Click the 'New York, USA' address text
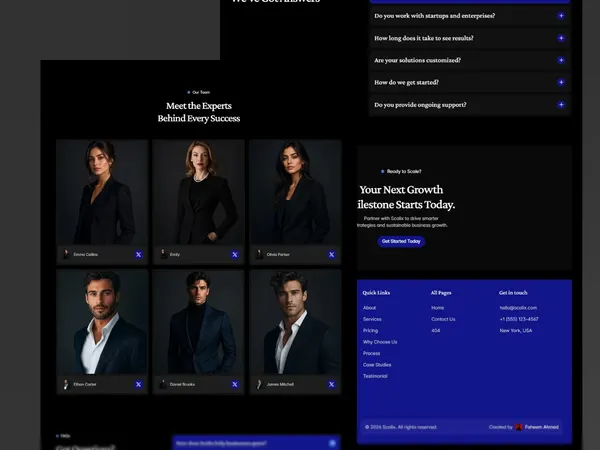Viewport: 600px width, 450px height. coord(516,331)
